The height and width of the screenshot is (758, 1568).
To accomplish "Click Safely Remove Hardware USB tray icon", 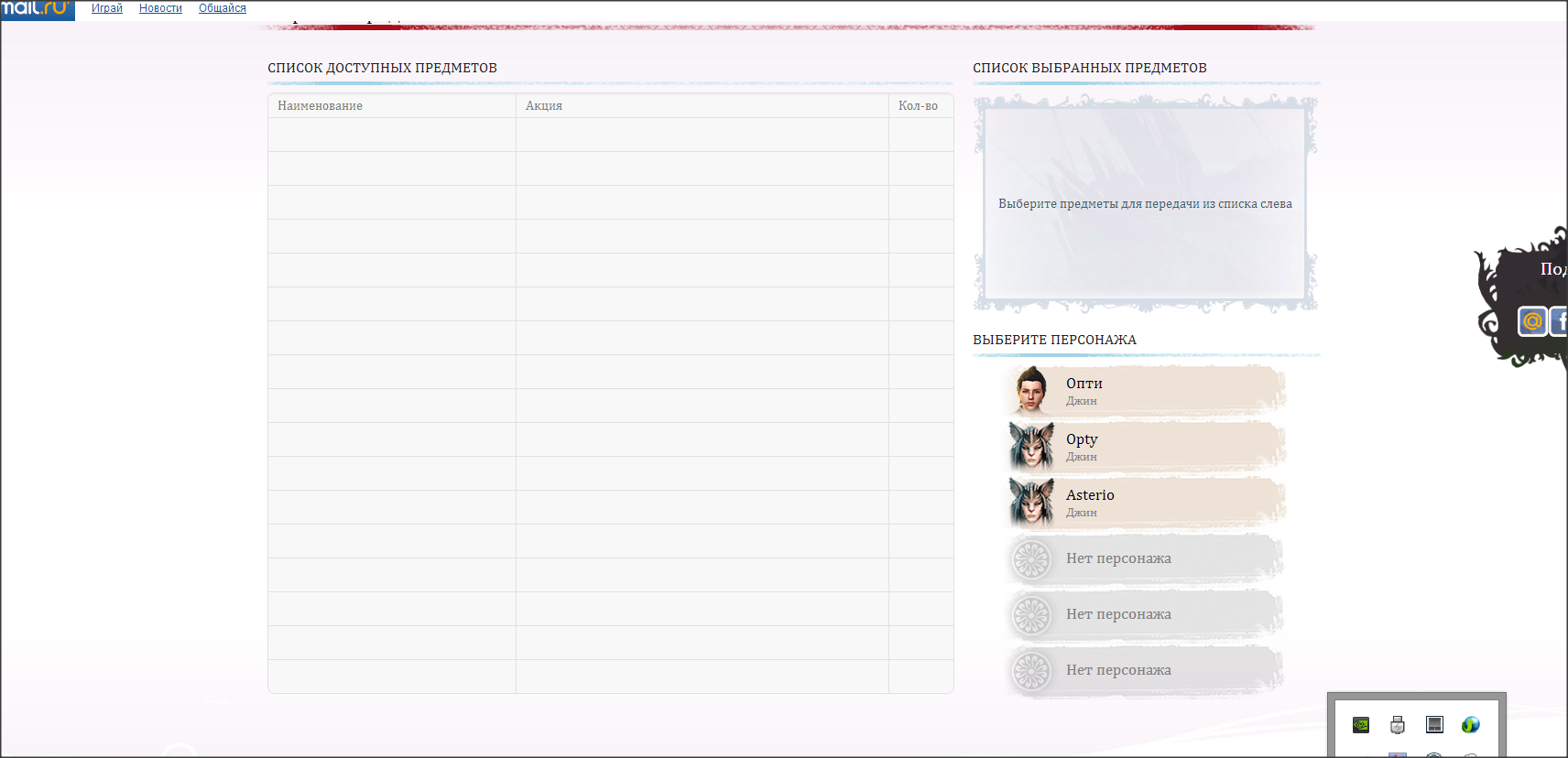I will coord(1398,725).
